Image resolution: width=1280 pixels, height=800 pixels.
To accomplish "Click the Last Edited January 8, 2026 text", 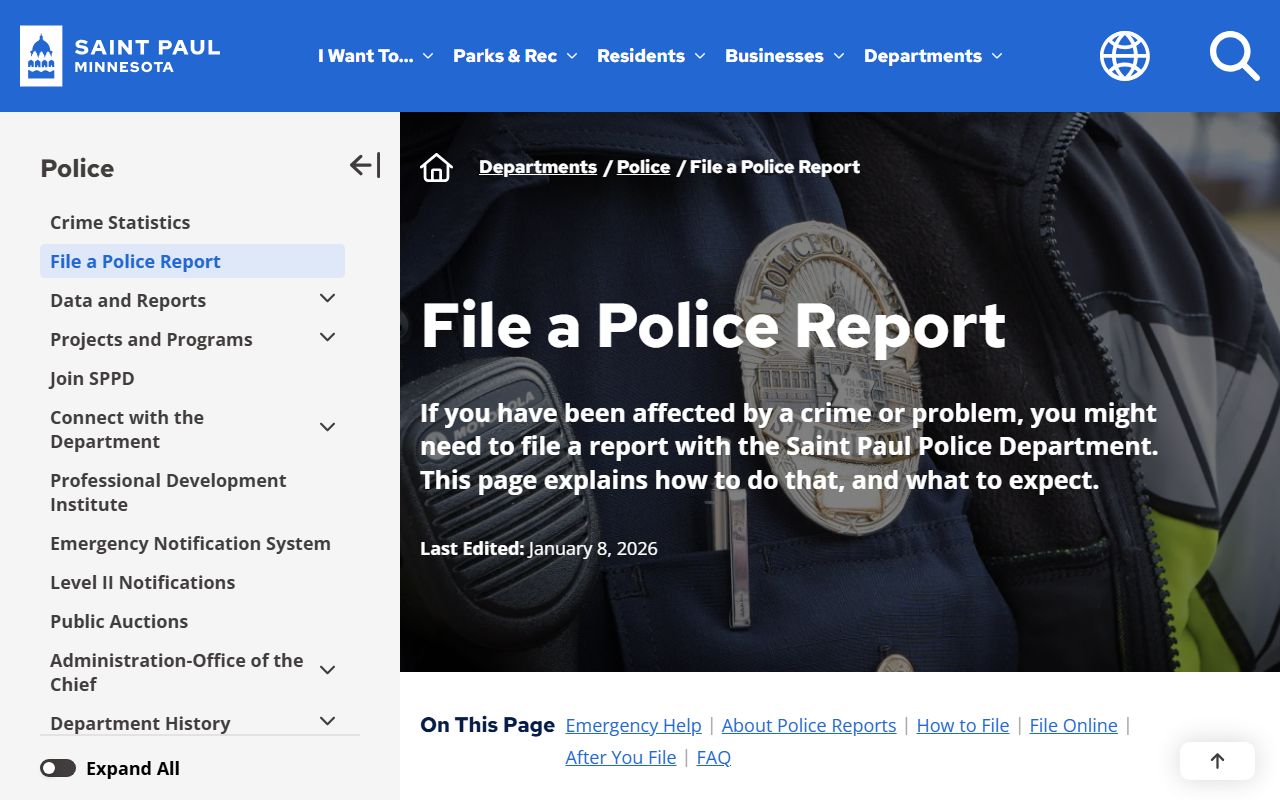I will 539,548.
